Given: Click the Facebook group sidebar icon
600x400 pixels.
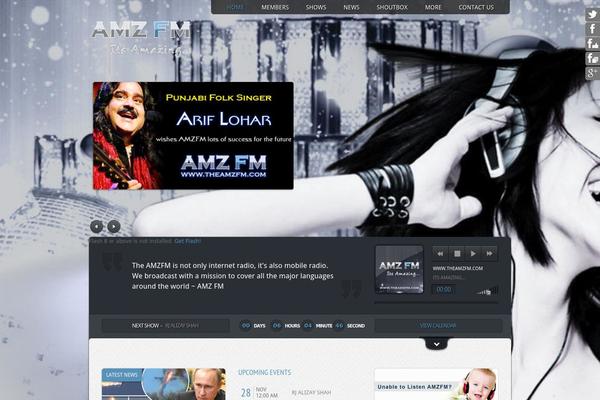Looking at the screenshot, I should coord(592,58).
